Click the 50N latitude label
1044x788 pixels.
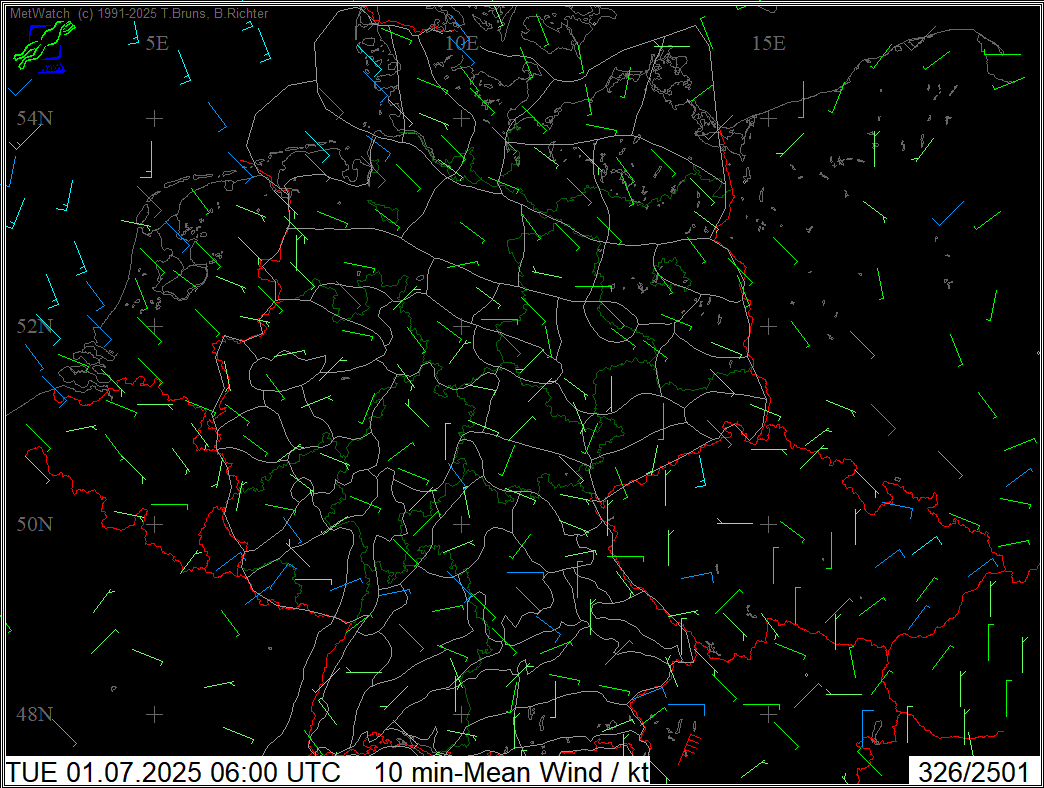tap(35, 524)
